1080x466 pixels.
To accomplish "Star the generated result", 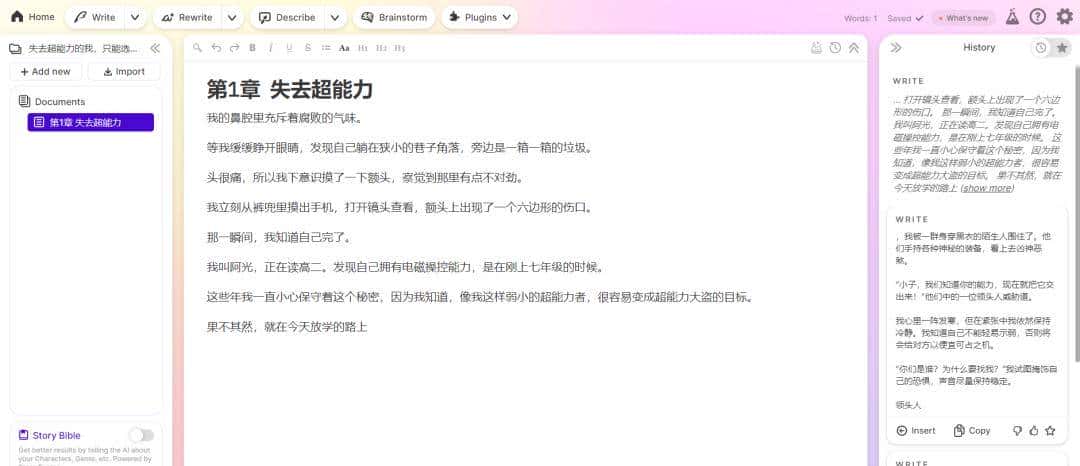I will pos(1050,430).
